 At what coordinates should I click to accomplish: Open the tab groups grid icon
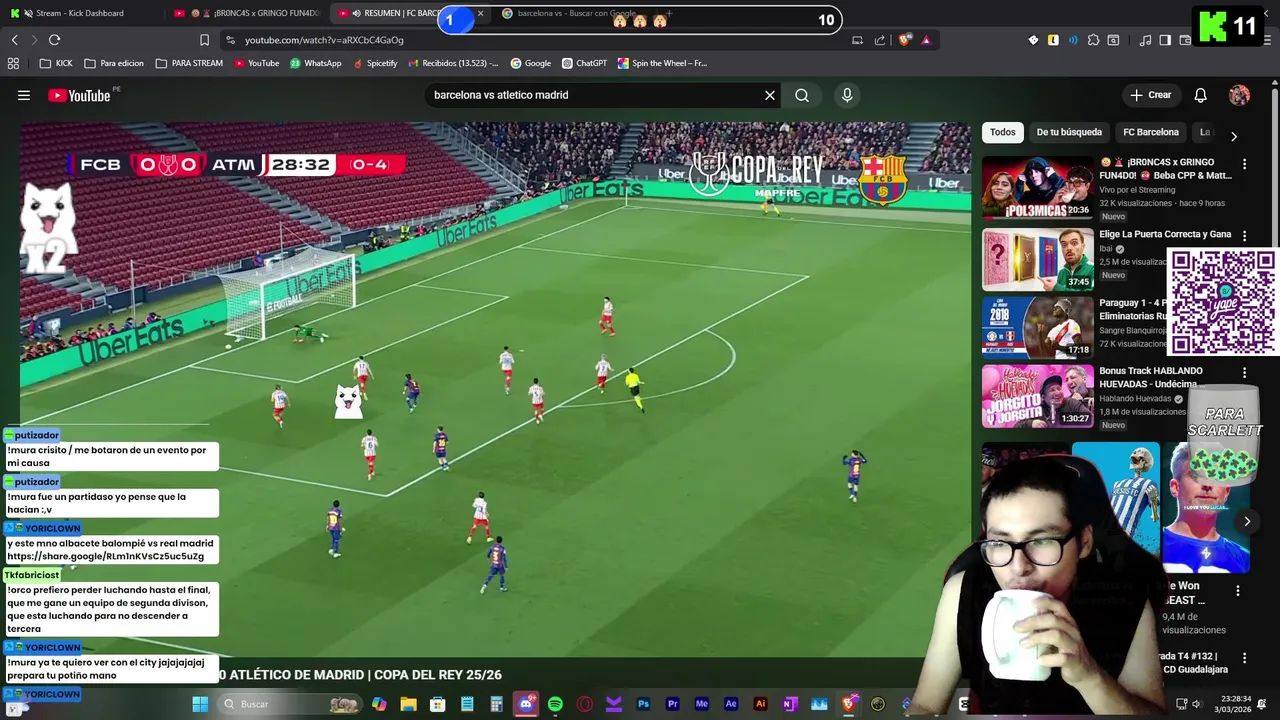[x=13, y=63]
